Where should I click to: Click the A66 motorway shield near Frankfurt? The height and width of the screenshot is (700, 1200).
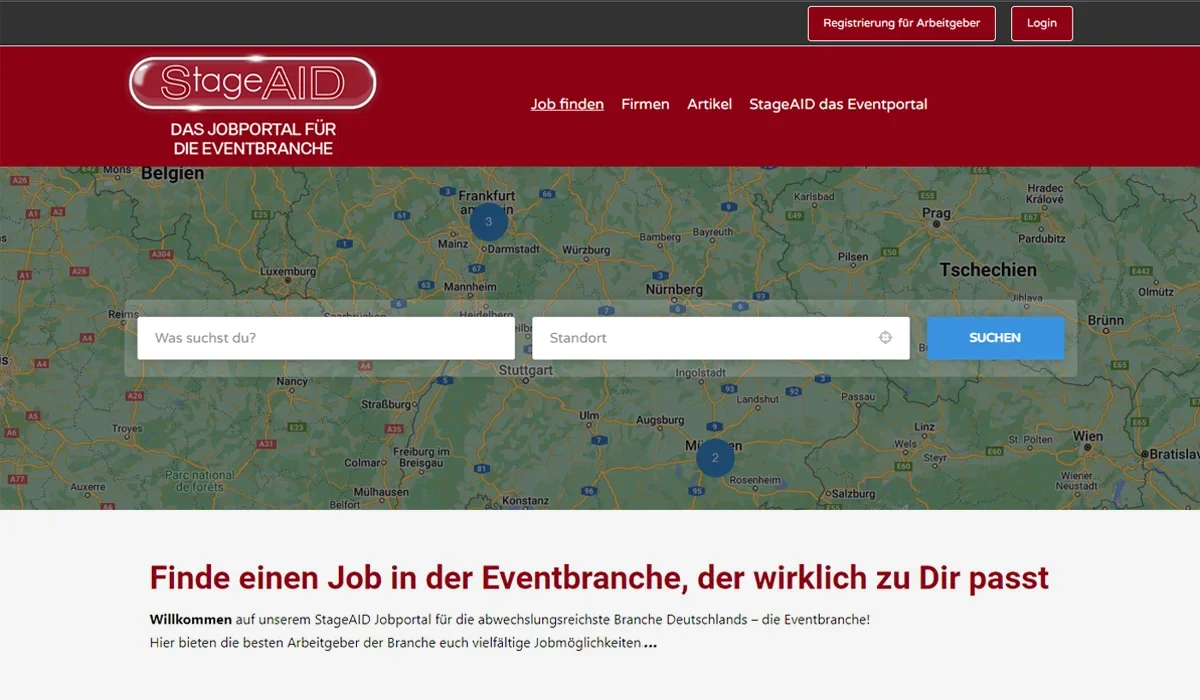[x=547, y=194]
